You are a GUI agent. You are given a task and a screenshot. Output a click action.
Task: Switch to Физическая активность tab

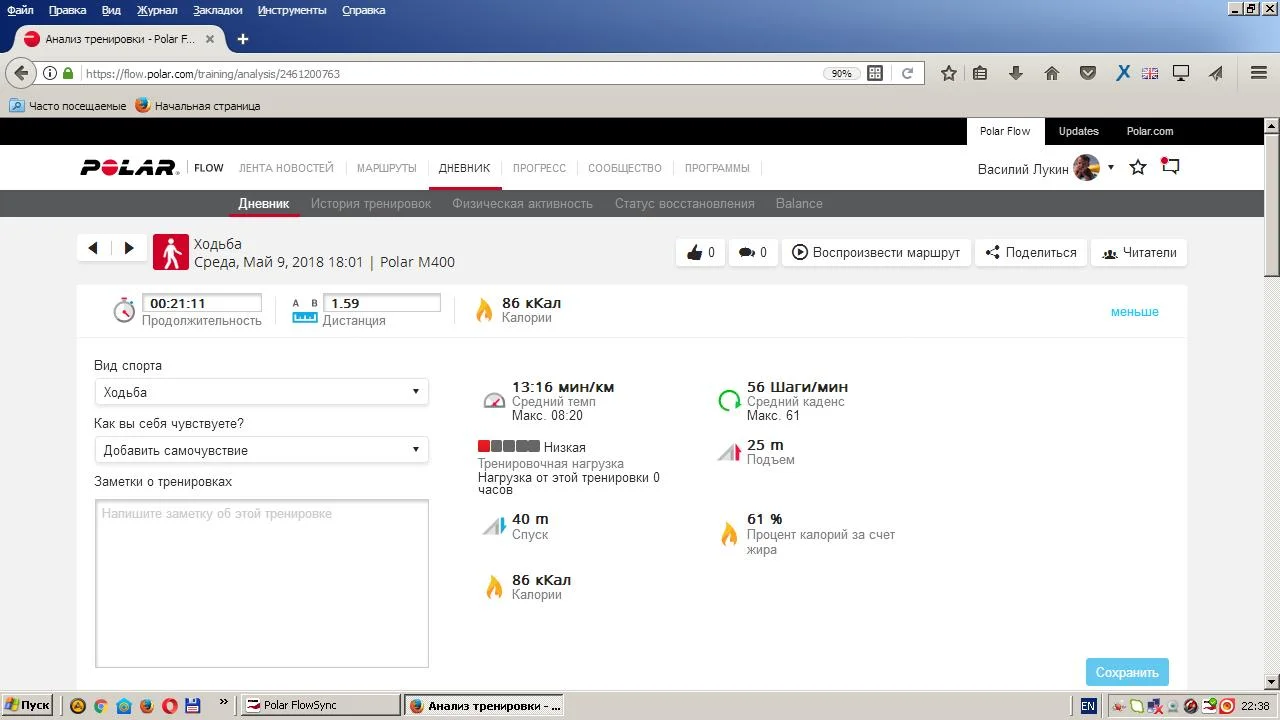(522, 203)
